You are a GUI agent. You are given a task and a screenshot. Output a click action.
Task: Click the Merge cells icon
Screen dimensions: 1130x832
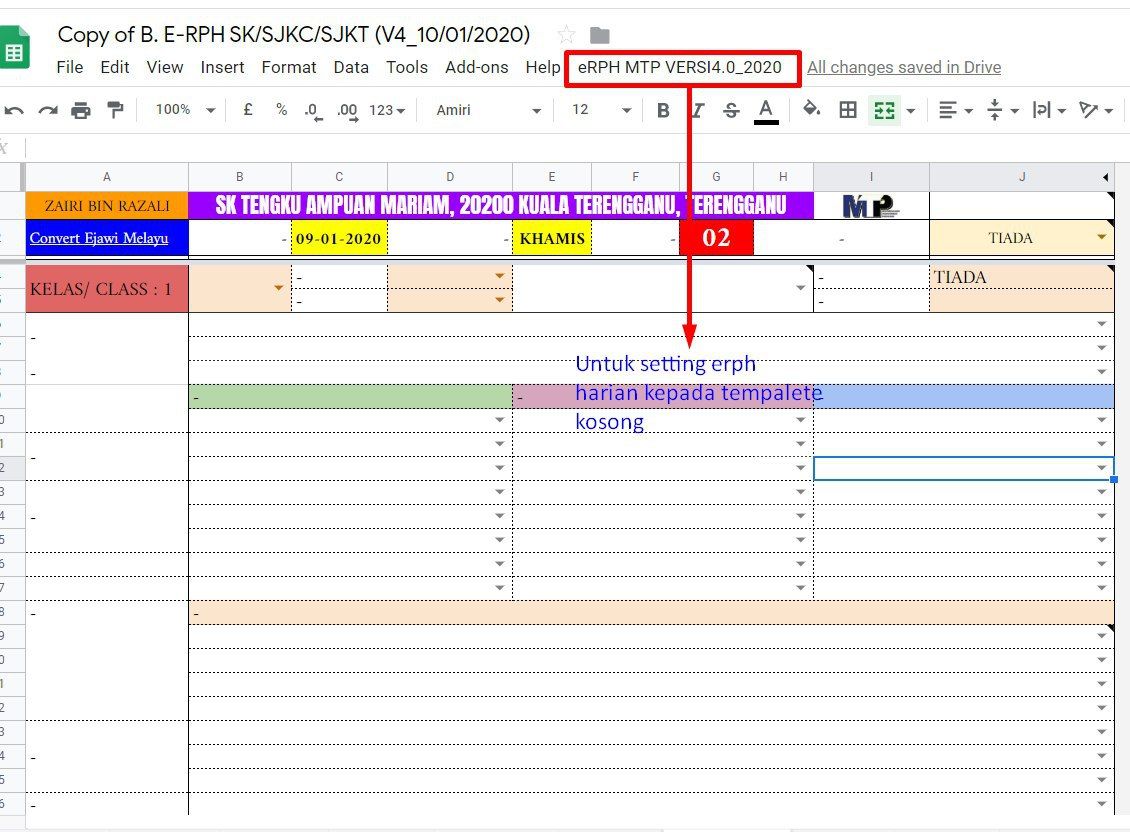tap(884, 110)
